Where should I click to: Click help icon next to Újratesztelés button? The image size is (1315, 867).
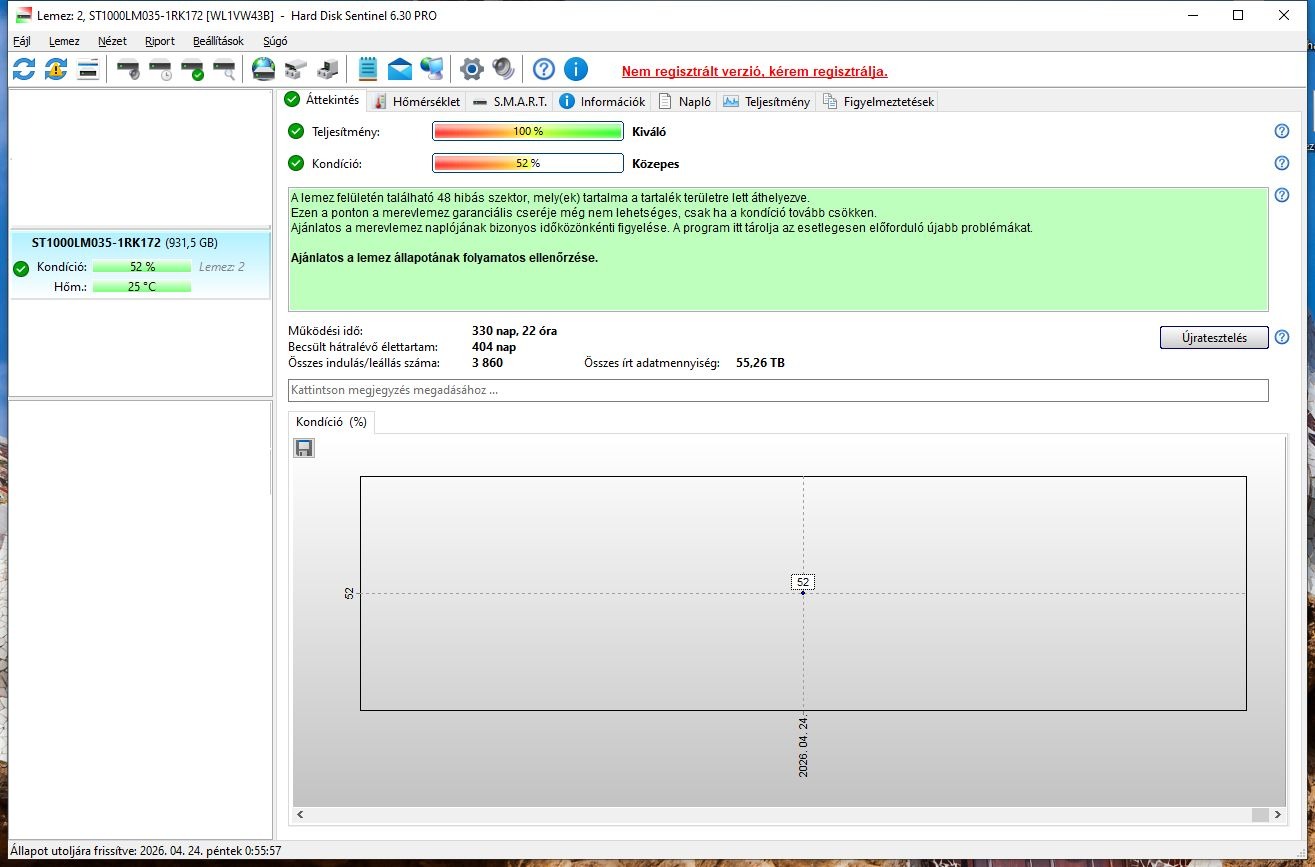point(1282,337)
